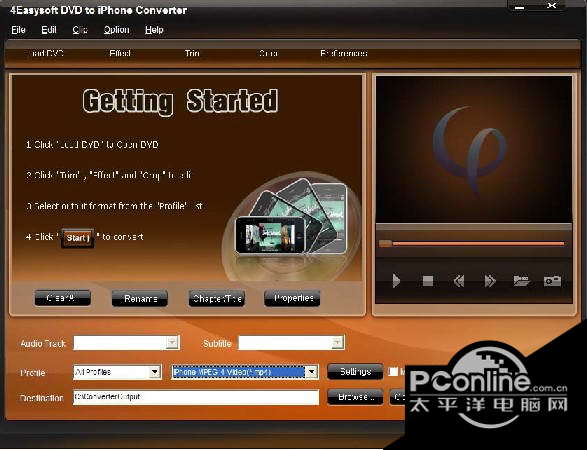The width and height of the screenshot is (587, 450).
Task: Close the converter window
Action: click(552, 6)
